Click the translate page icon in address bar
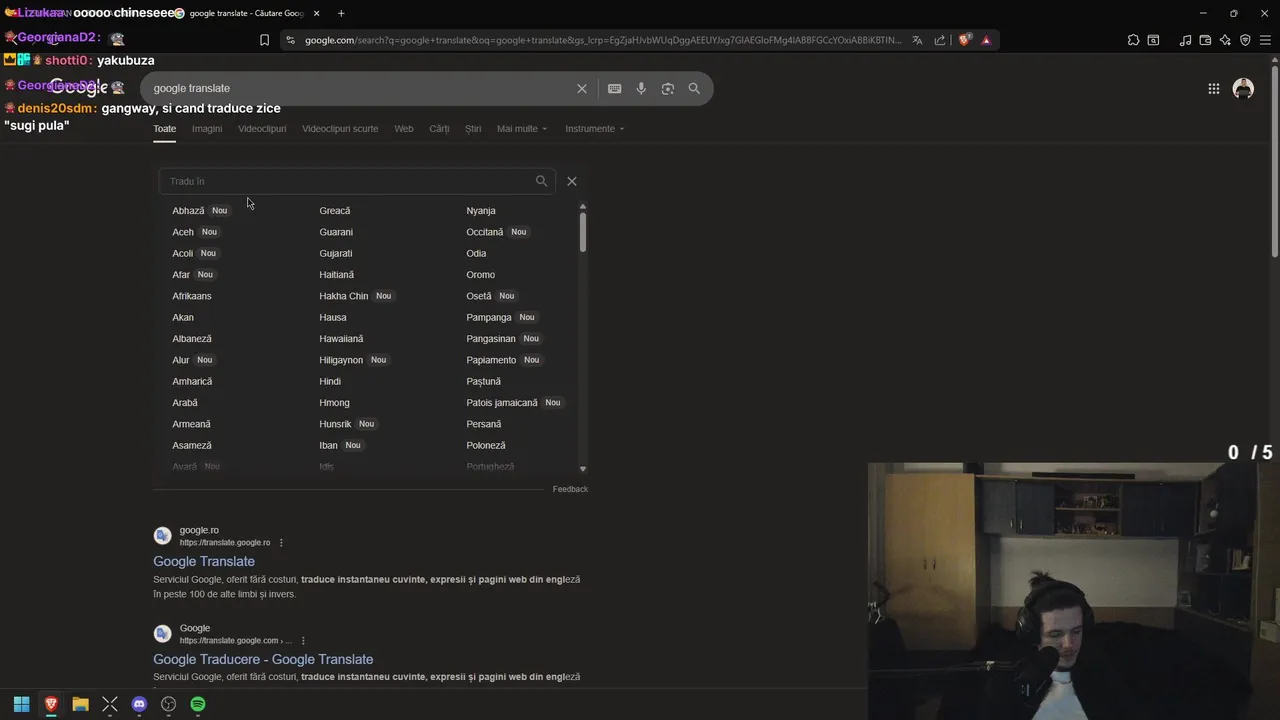 coord(917,40)
